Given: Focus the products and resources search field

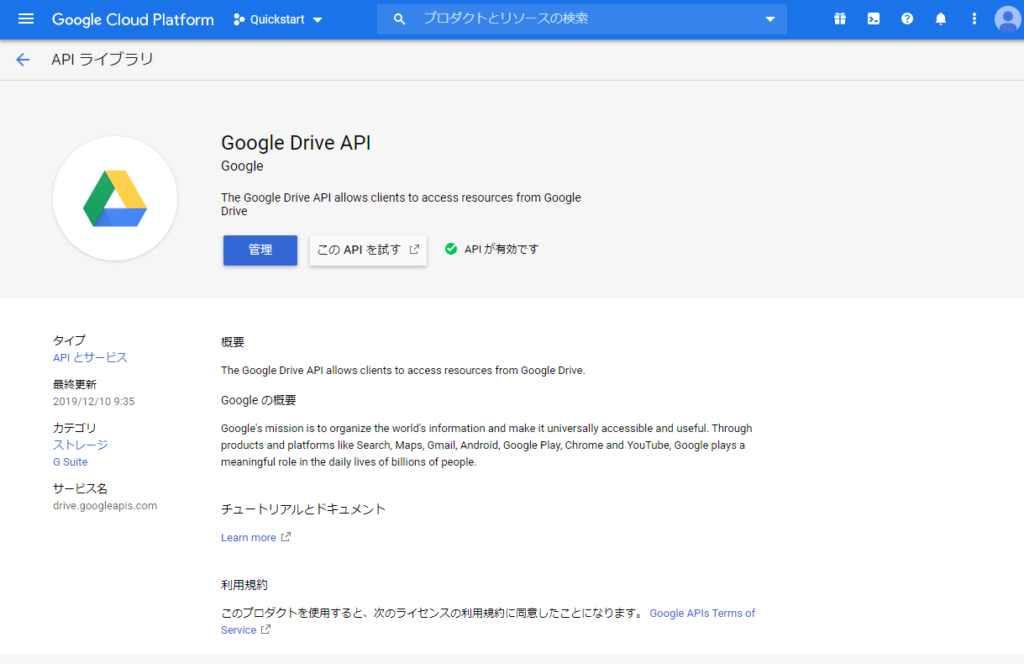Looking at the screenshot, I should coord(581,19).
